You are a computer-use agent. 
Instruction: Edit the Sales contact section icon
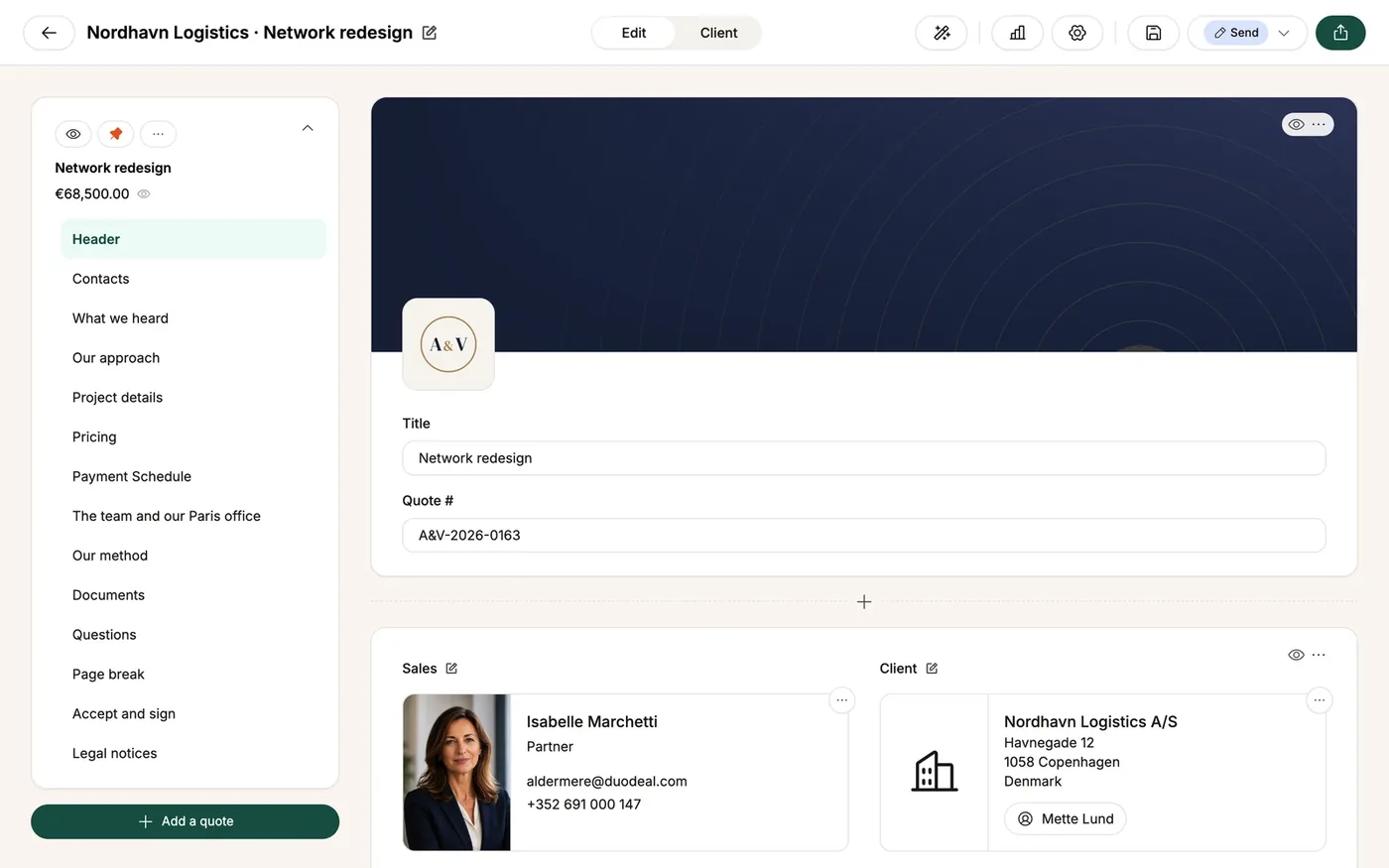point(451,669)
